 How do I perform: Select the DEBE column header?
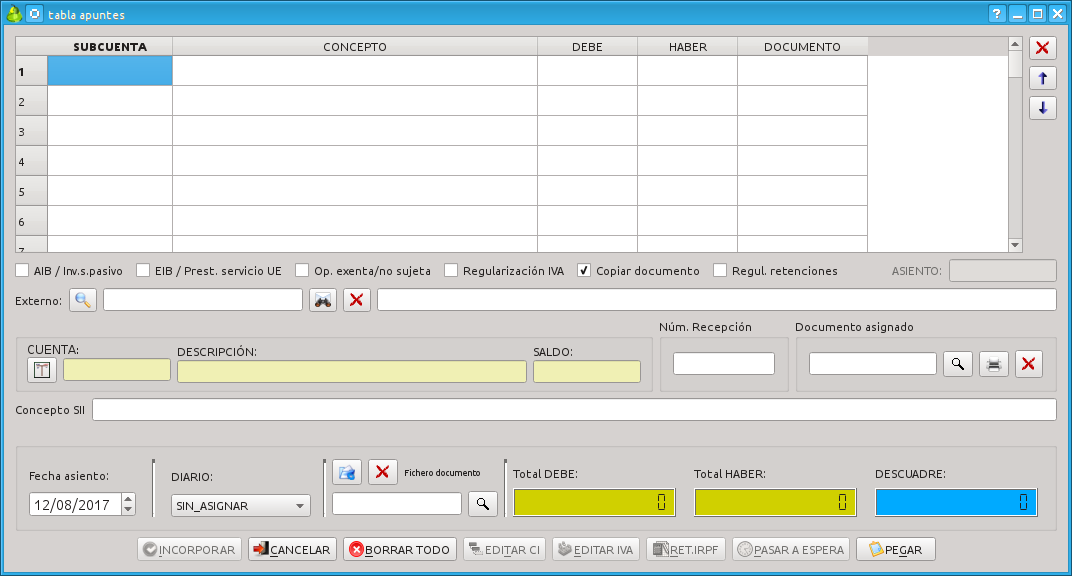tap(587, 46)
